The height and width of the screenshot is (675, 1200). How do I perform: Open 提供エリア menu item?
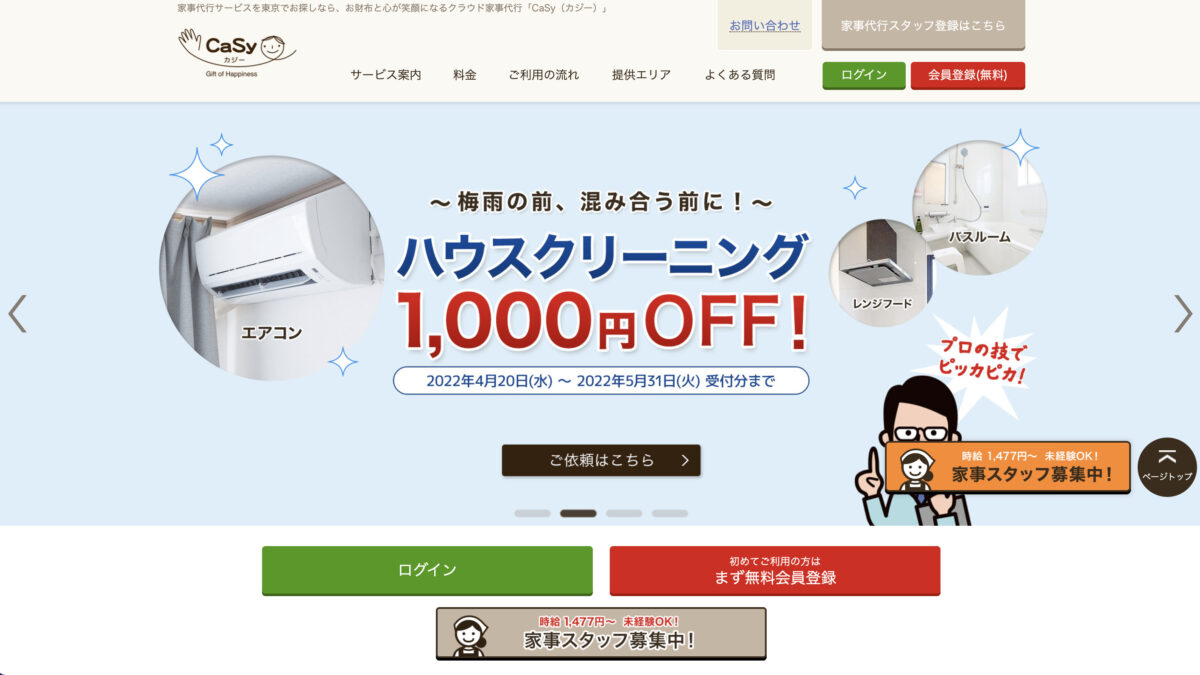(x=641, y=75)
